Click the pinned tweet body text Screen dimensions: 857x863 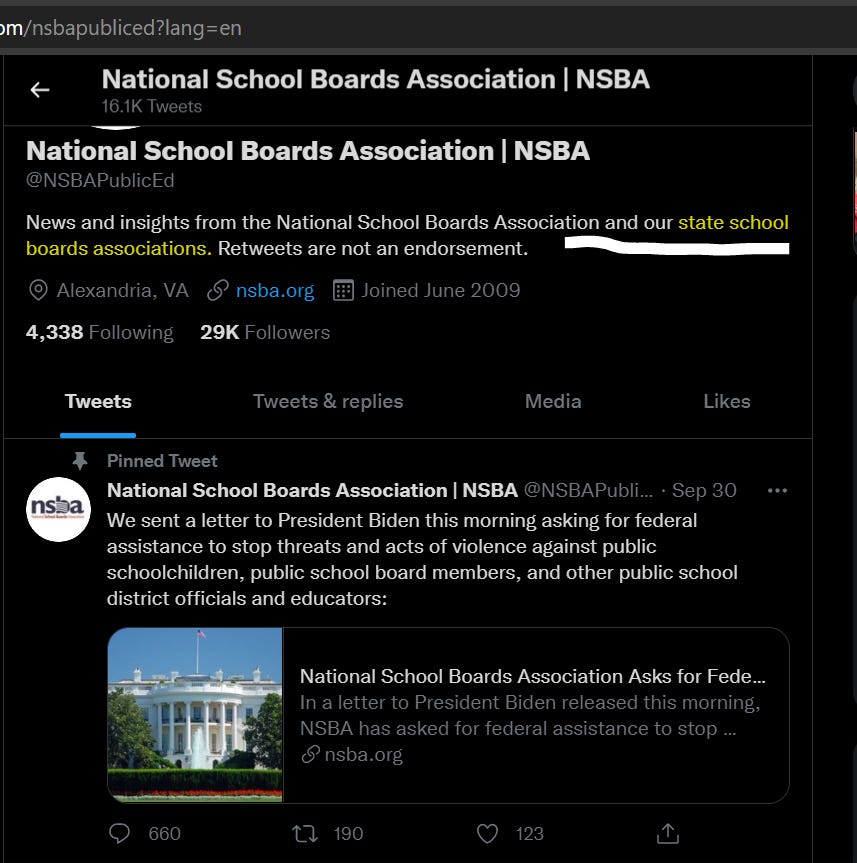422,559
